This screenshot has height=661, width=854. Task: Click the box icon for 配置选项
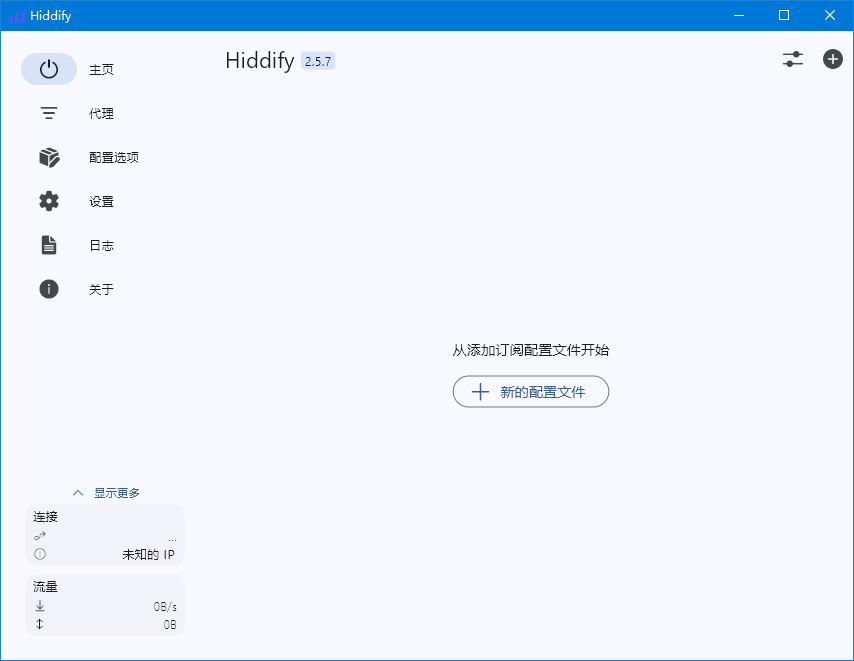point(49,157)
